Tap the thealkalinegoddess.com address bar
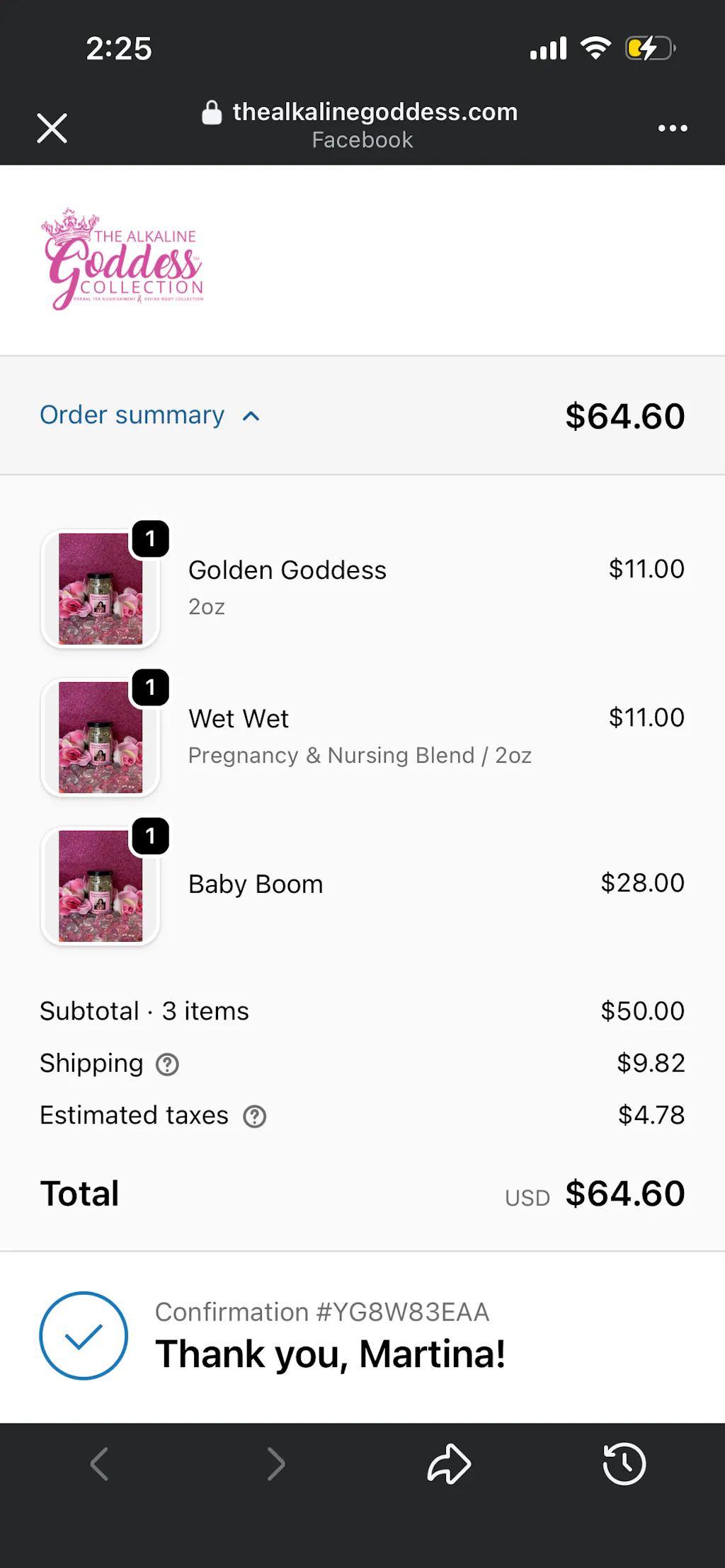725x1568 pixels. pyautogui.click(x=375, y=112)
